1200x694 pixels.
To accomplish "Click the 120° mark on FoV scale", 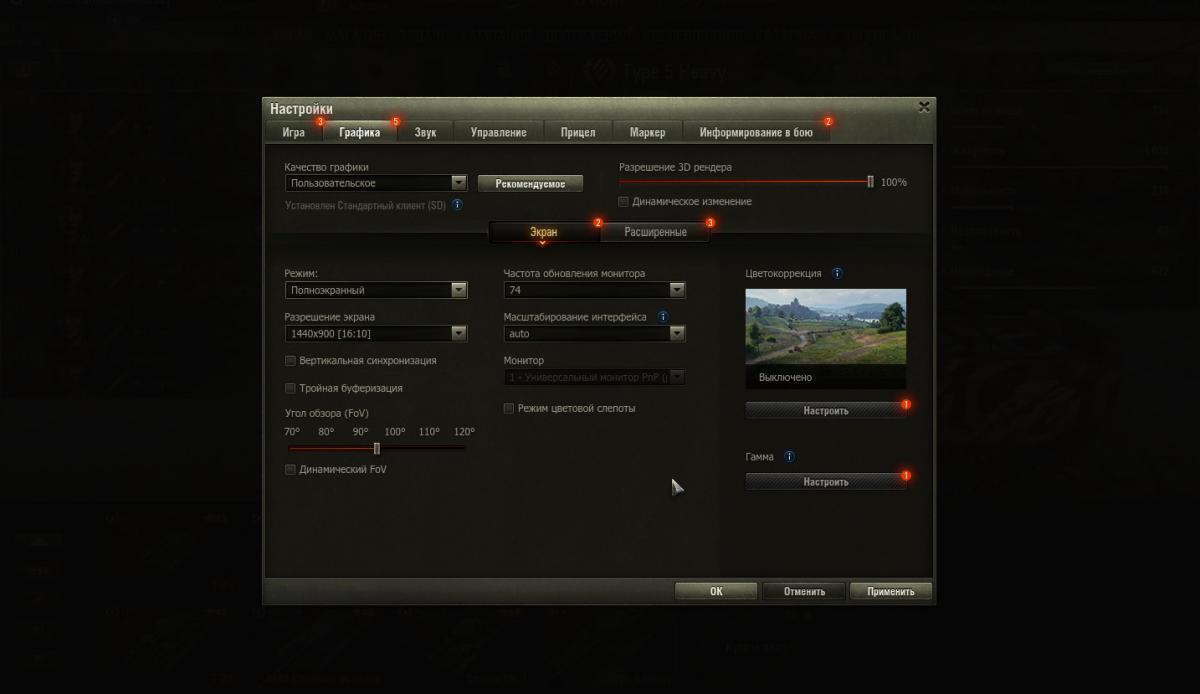I will coord(464,432).
